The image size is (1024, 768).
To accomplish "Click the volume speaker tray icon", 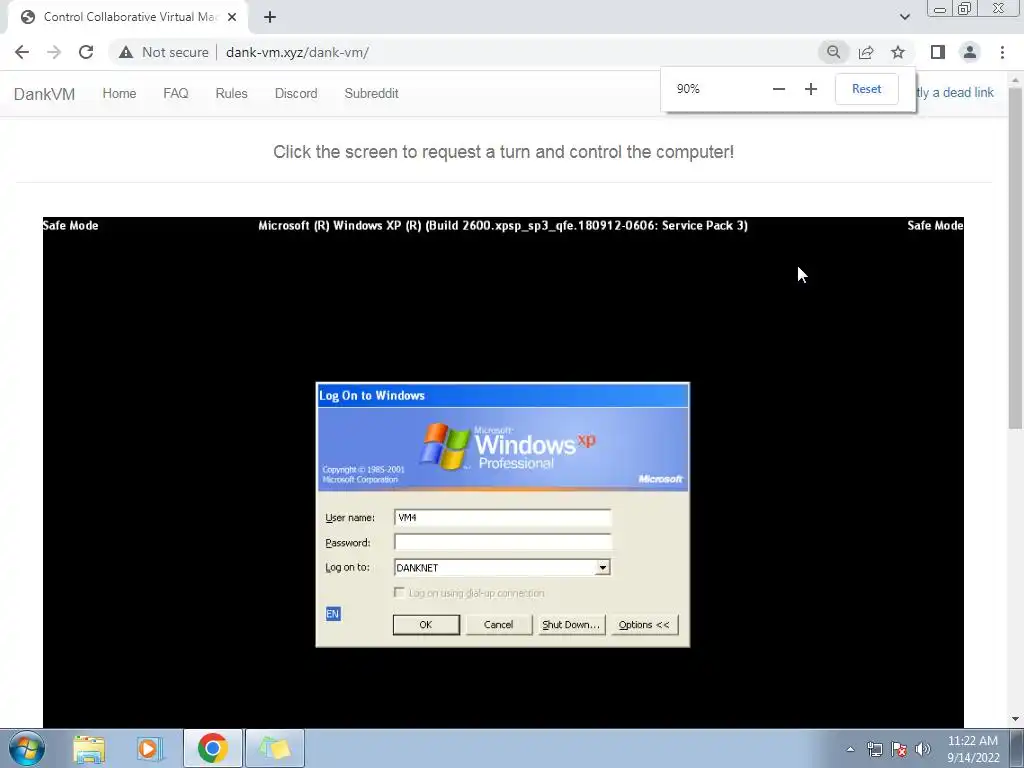I will pos(923,749).
